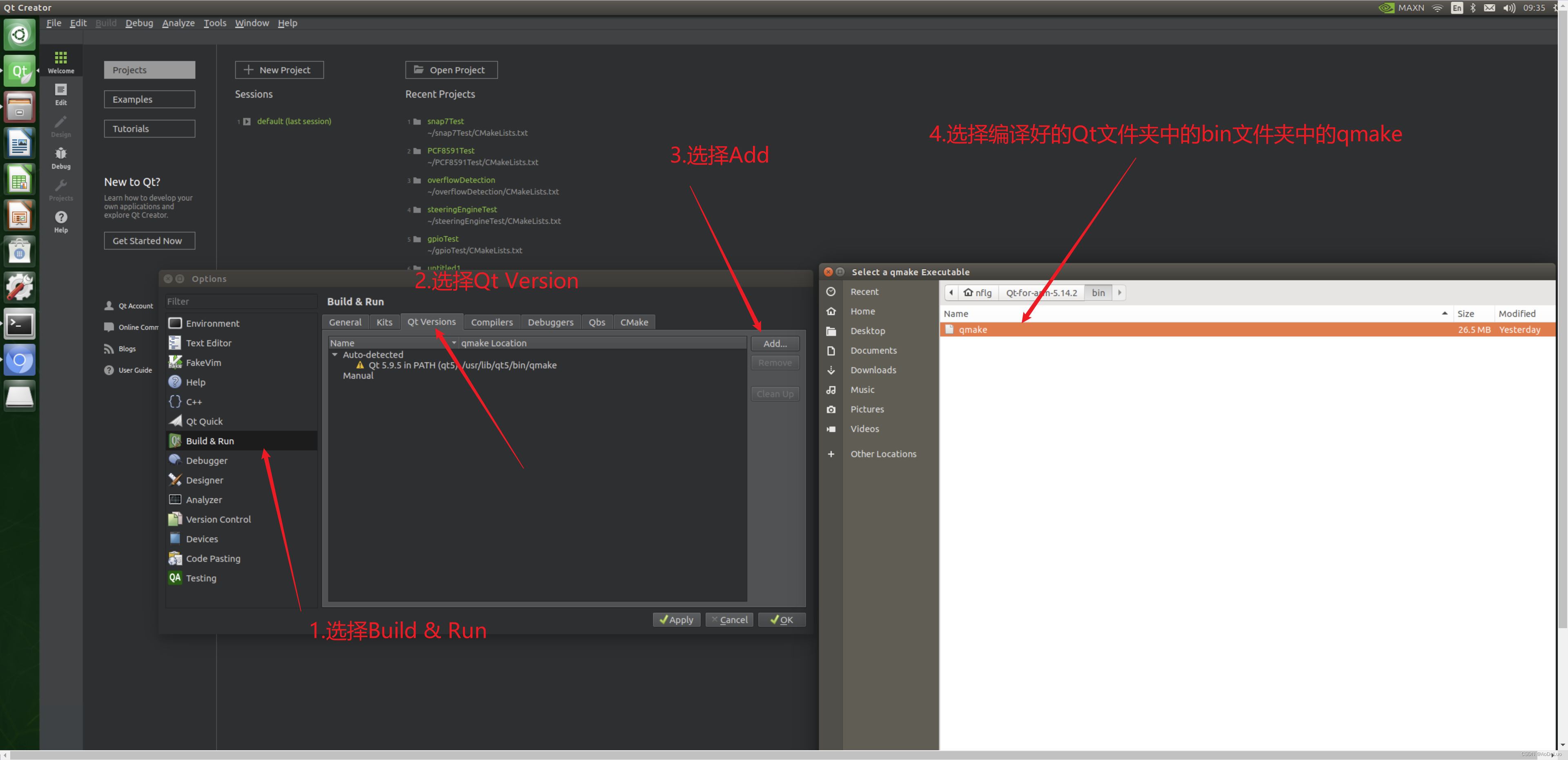Switch to Compilers tab
This screenshot has height=760, width=1568.
coord(492,322)
